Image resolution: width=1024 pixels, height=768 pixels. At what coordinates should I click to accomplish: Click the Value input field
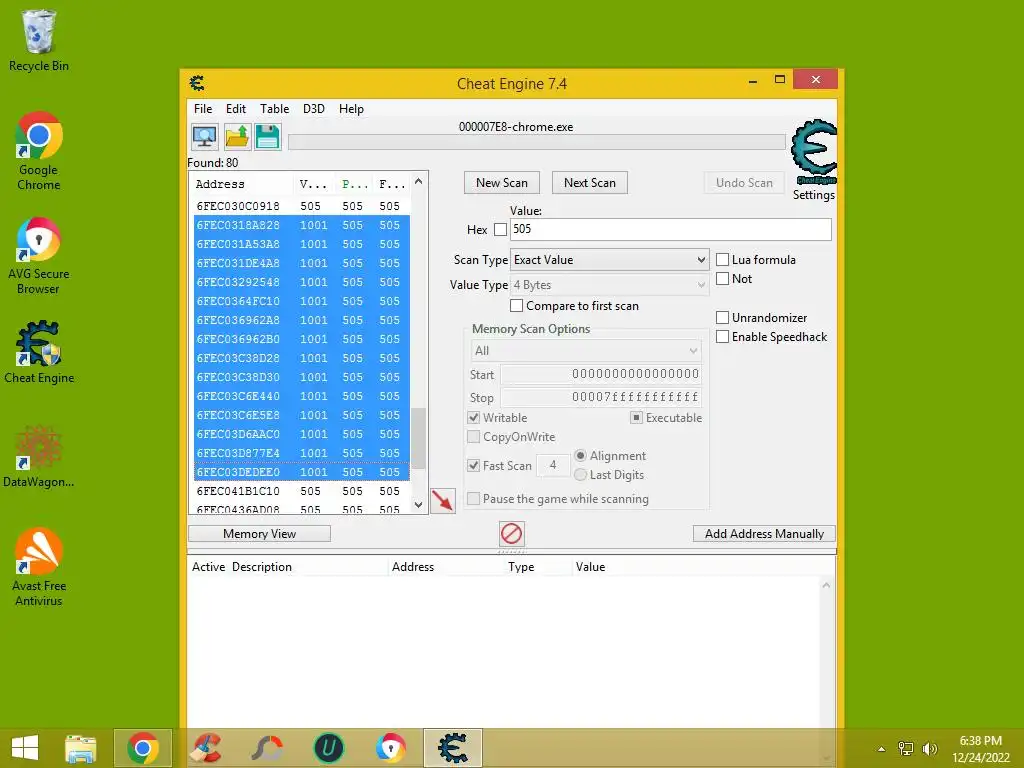tap(671, 229)
